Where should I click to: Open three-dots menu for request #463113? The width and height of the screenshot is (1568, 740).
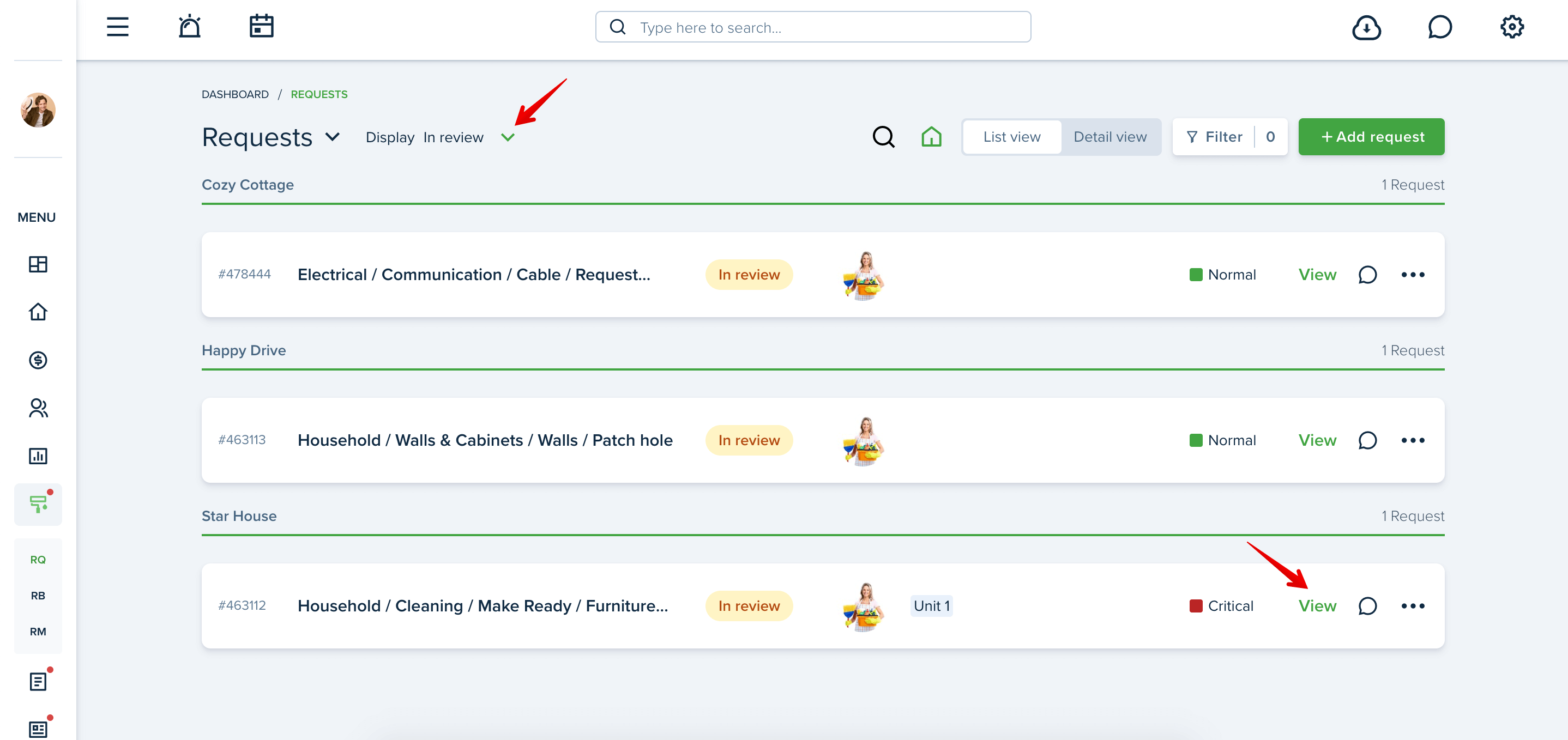[x=1413, y=440]
